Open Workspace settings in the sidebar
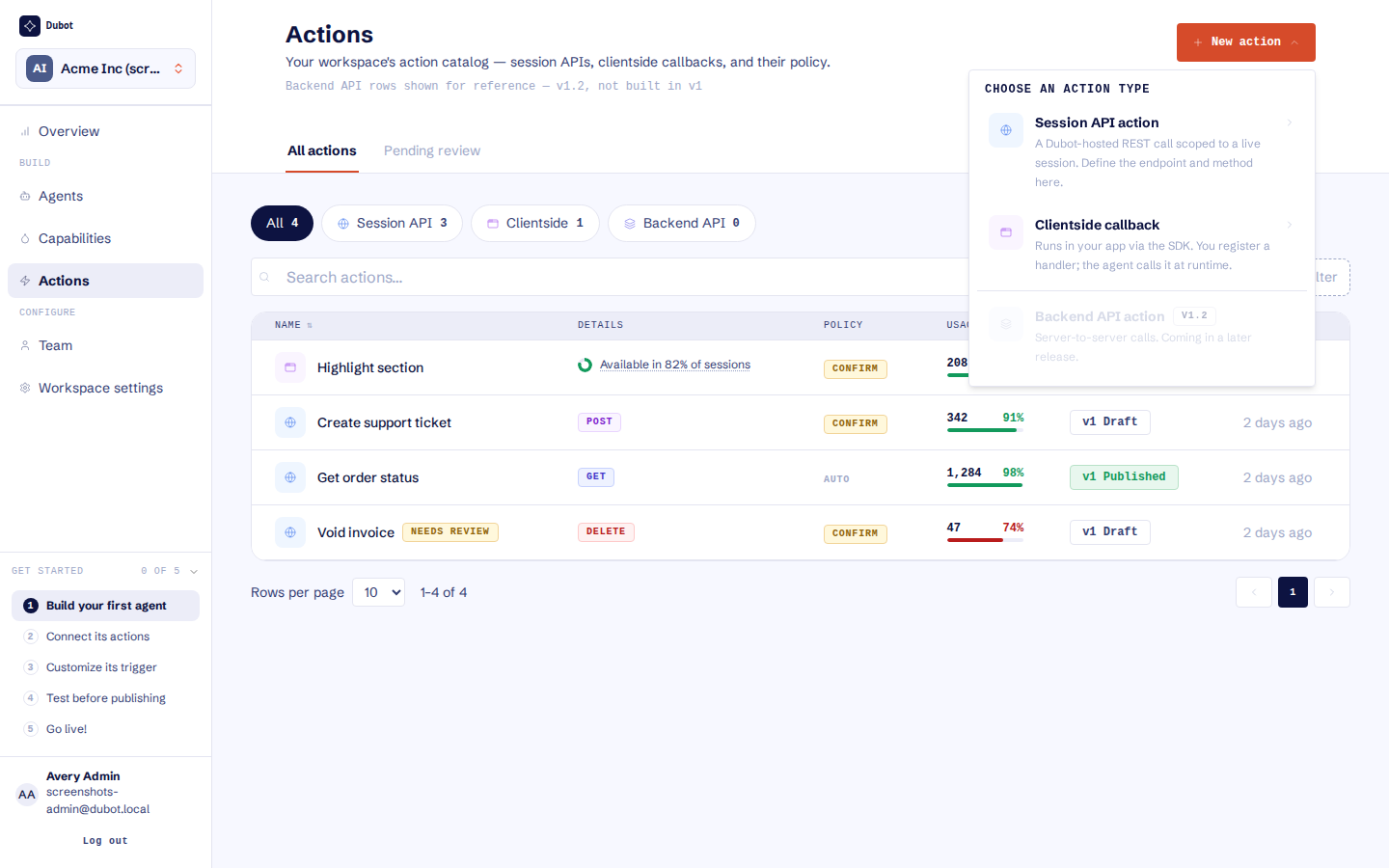The image size is (1389, 868). tap(106, 388)
